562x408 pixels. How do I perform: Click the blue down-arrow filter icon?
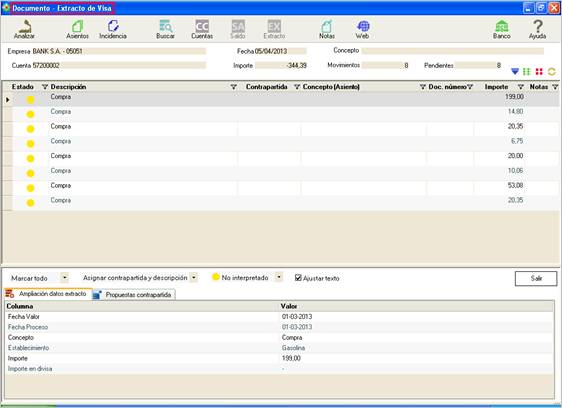pyautogui.click(x=515, y=71)
